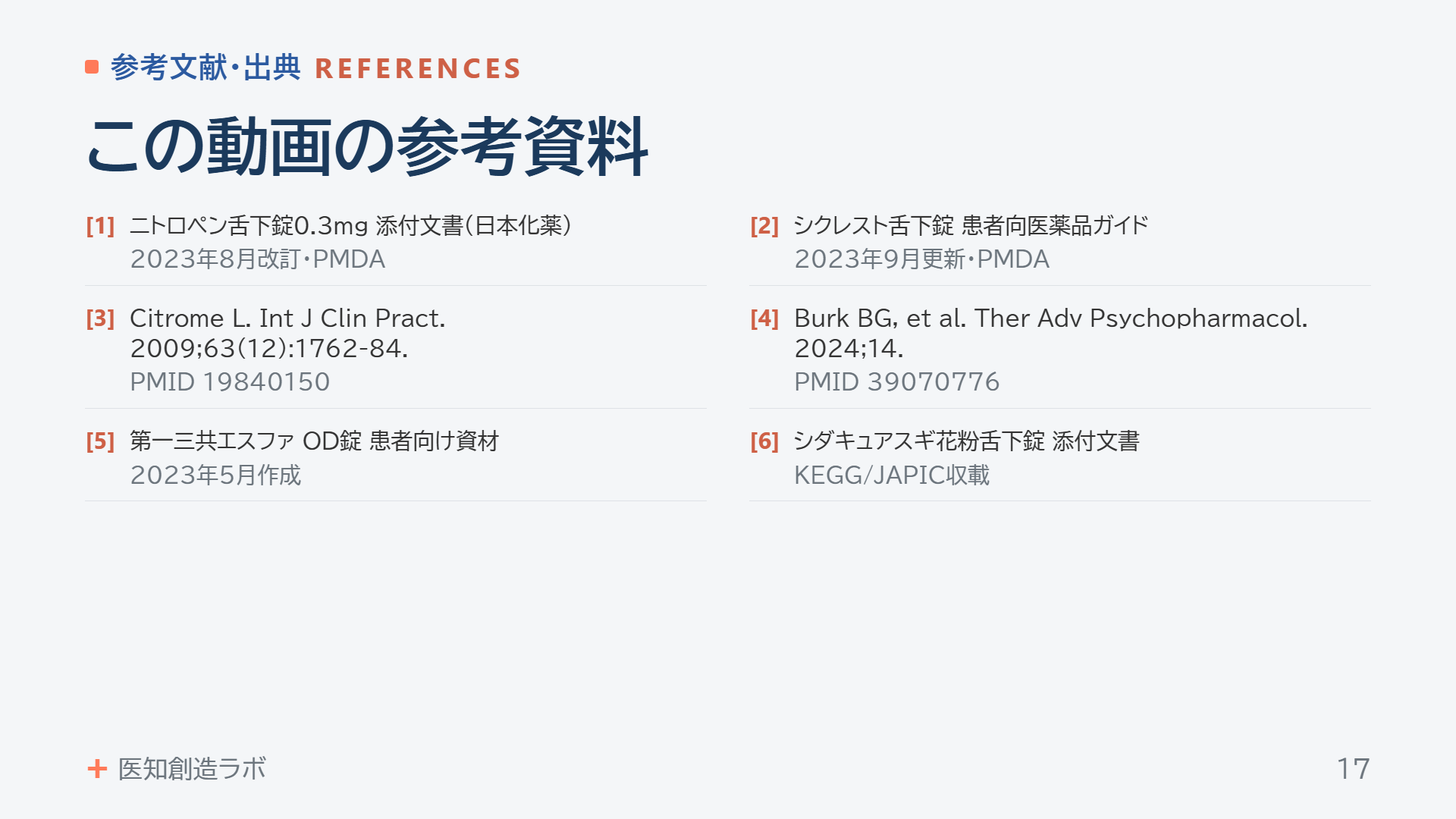Screen dimensions: 1456x819
Task: Open the シダキュアスギ花粉舌下錠 添付文書 reference
Action: coord(967,441)
